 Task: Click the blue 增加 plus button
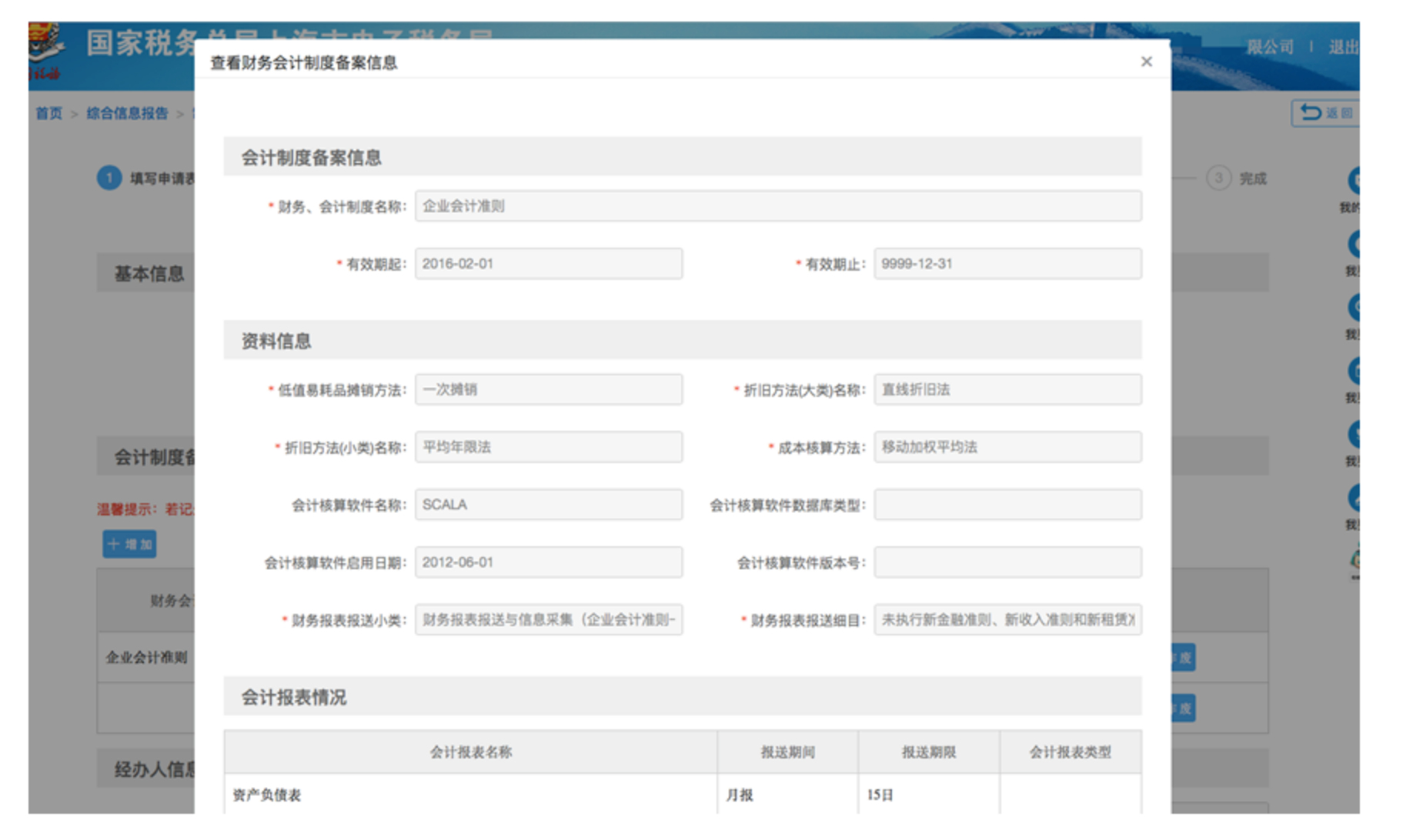(x=129, y=545)
